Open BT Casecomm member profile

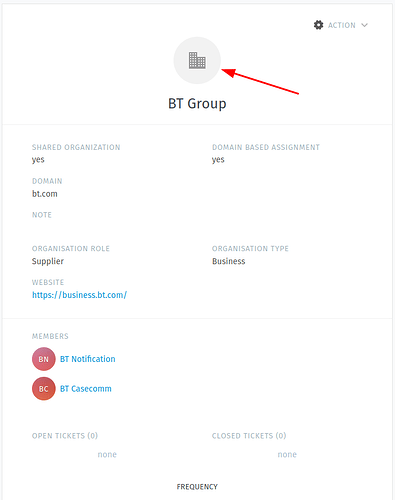[86, 389]
